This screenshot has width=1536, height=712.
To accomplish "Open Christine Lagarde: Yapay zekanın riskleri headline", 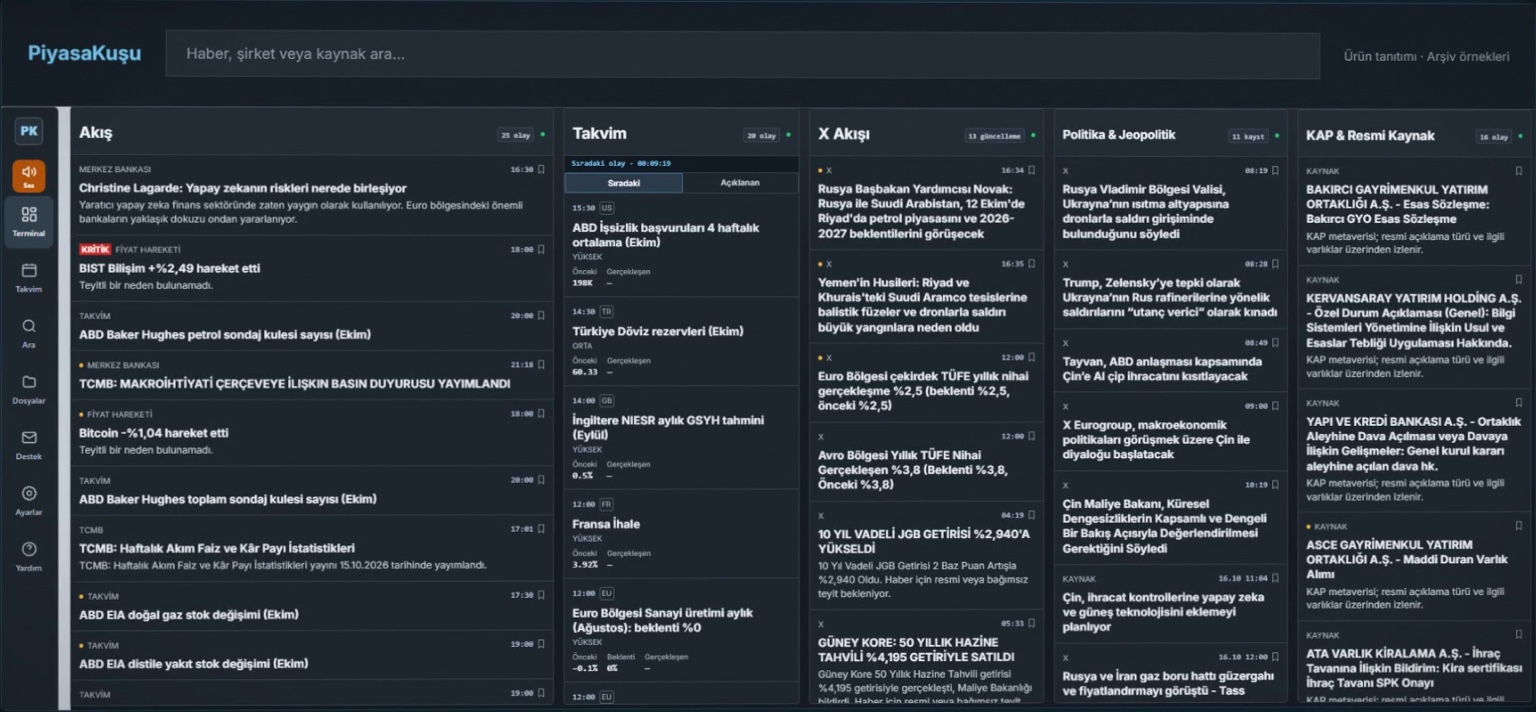I will [x=243, y=188].
